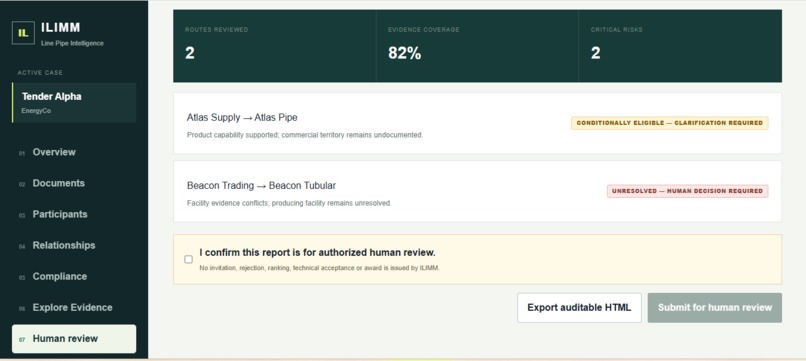Select the Human review nav item

pyautogui.click(x=74, y=338)
